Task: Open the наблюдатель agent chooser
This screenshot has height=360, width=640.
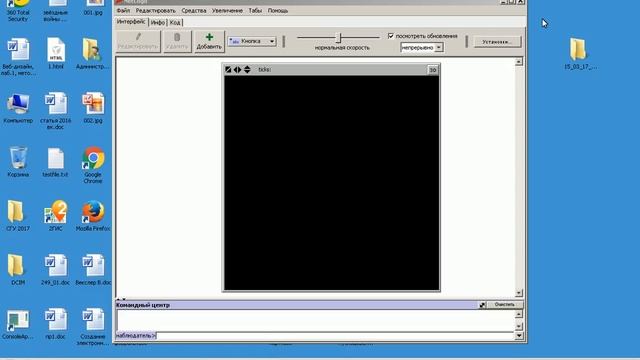Action: coord(136,336)
